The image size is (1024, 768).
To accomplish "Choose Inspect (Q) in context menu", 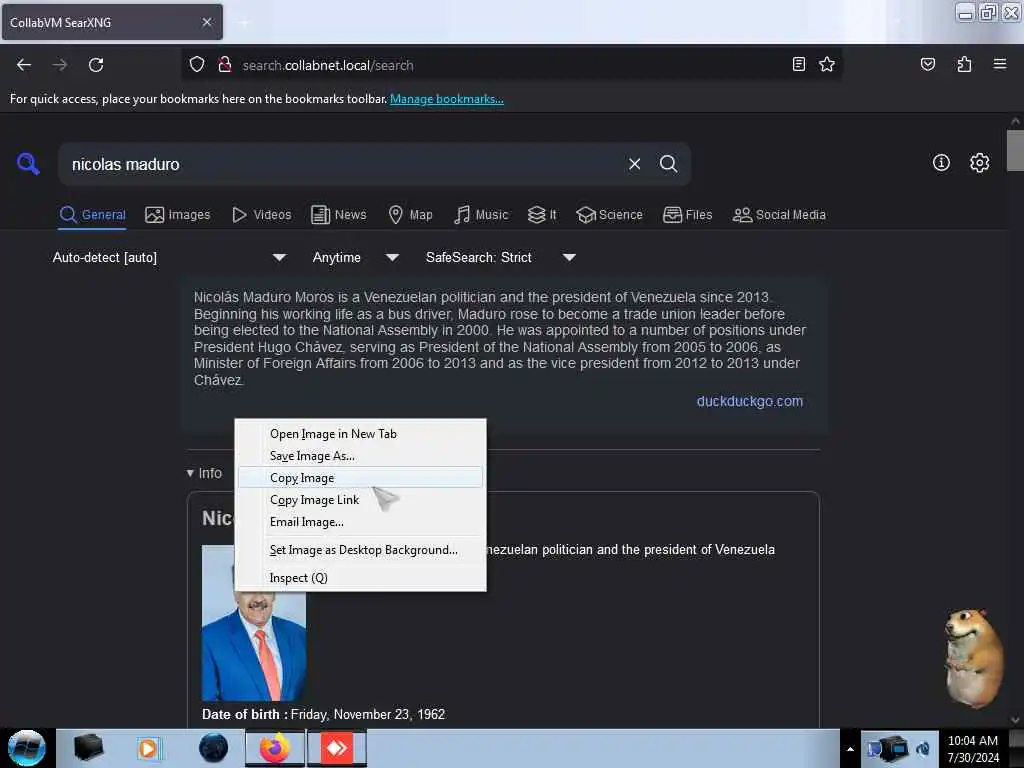I will pos(360,578).
